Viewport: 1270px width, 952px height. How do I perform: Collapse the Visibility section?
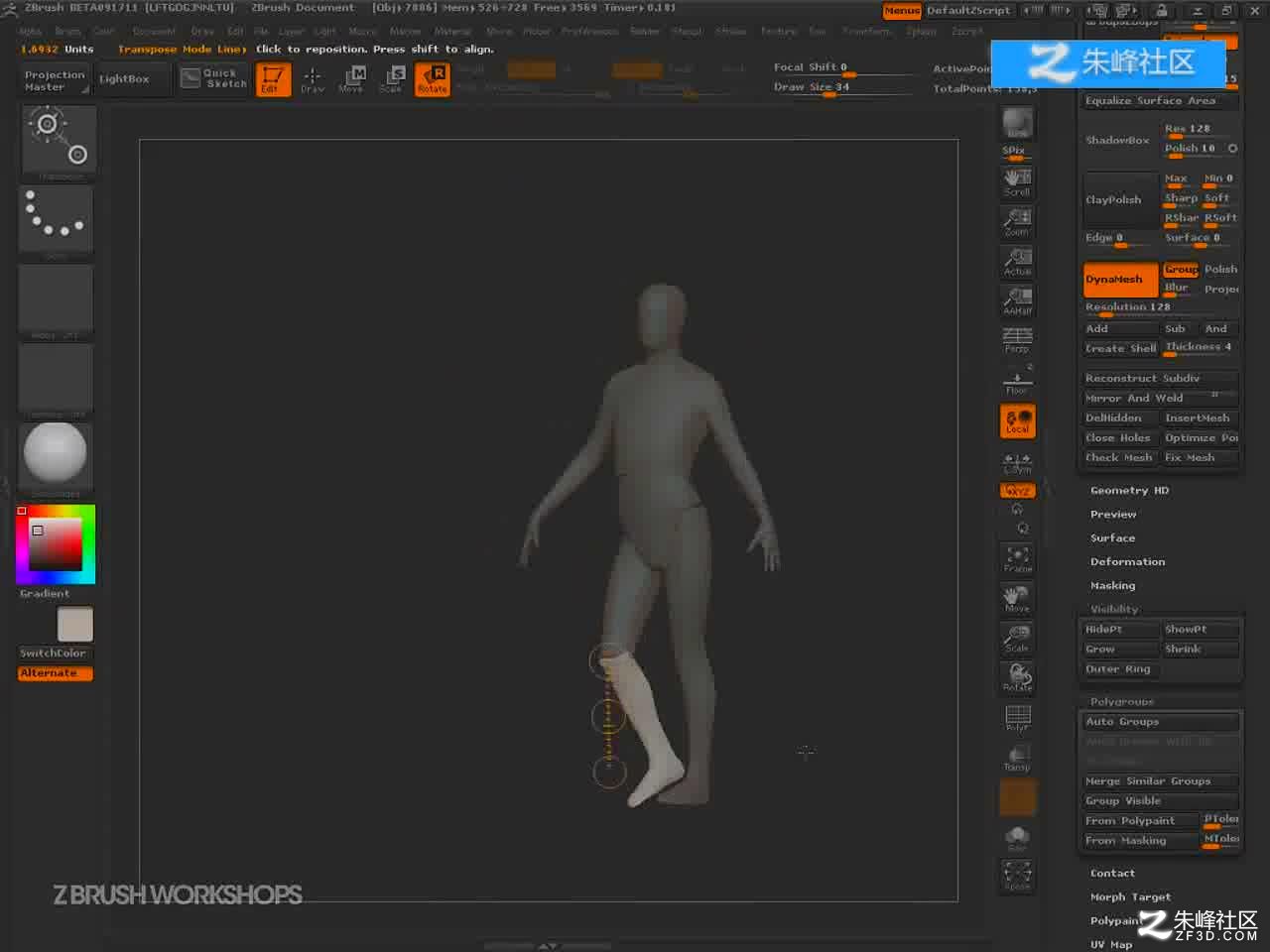tap(1114, 610)
